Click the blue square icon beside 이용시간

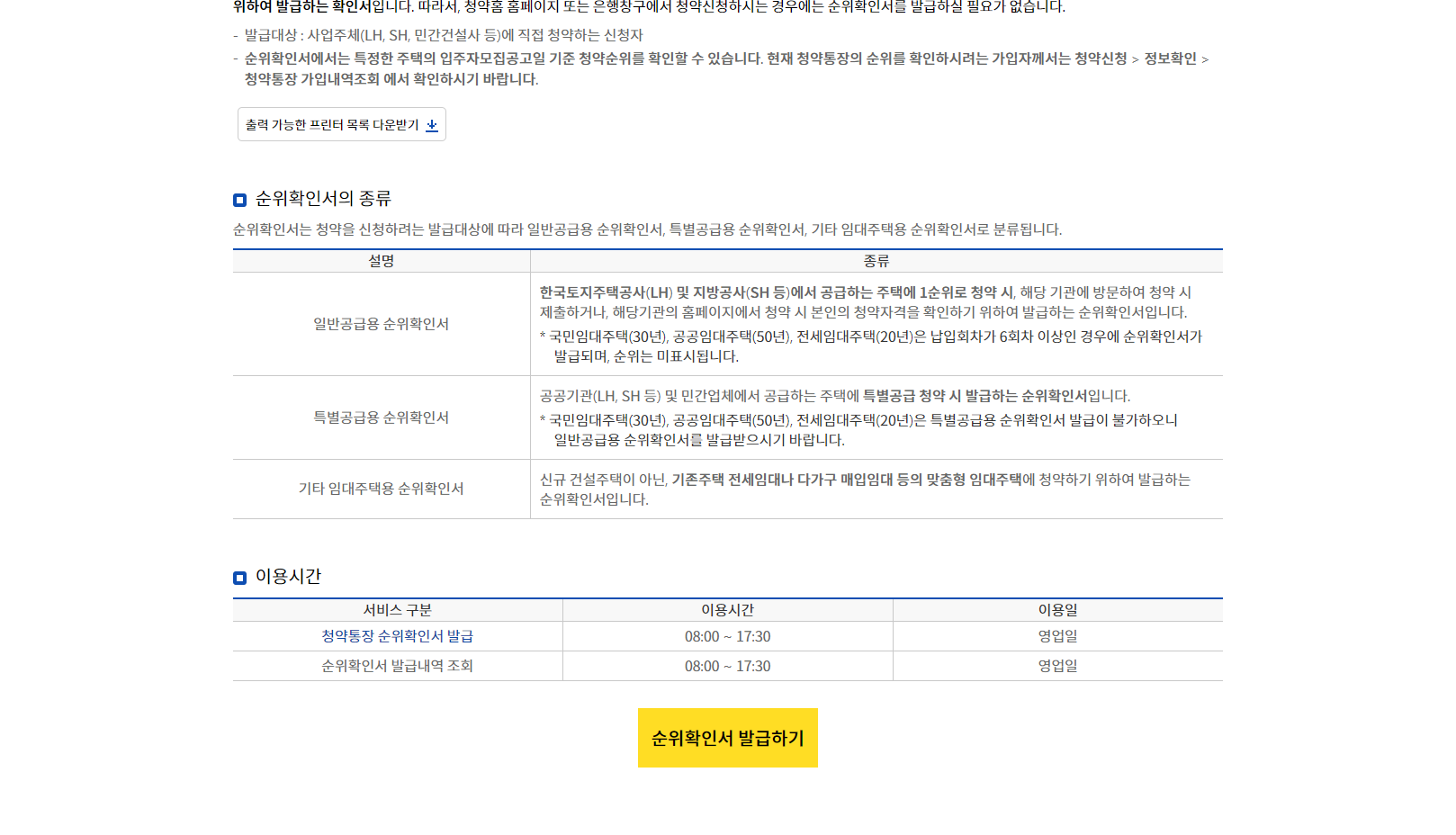click(x=238, y=579)
